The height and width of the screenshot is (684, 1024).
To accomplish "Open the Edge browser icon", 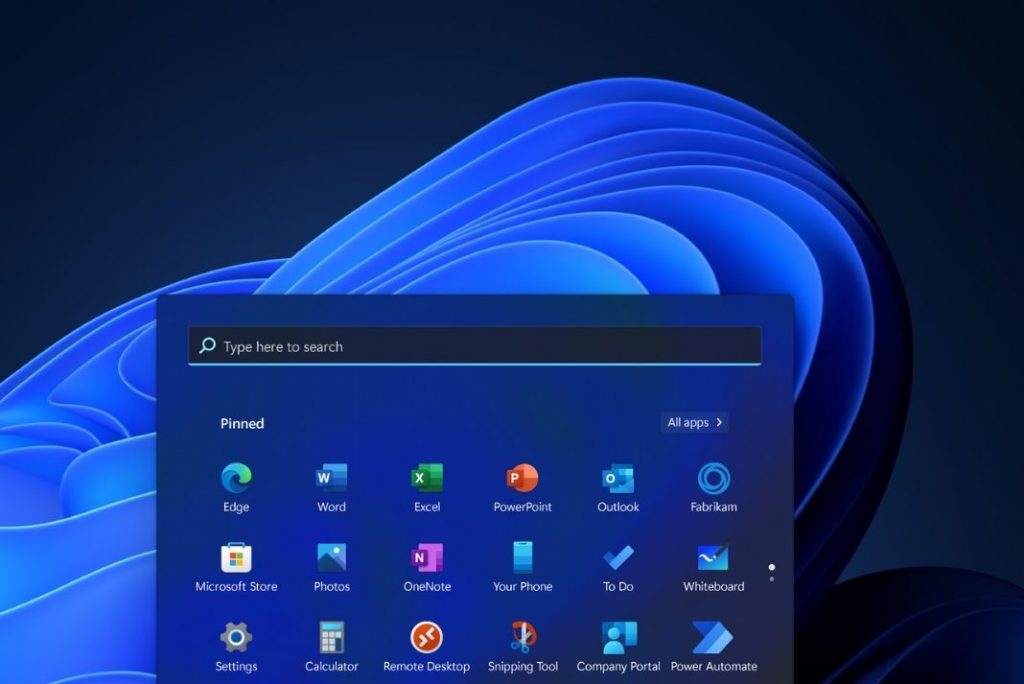I will (236, 478).
